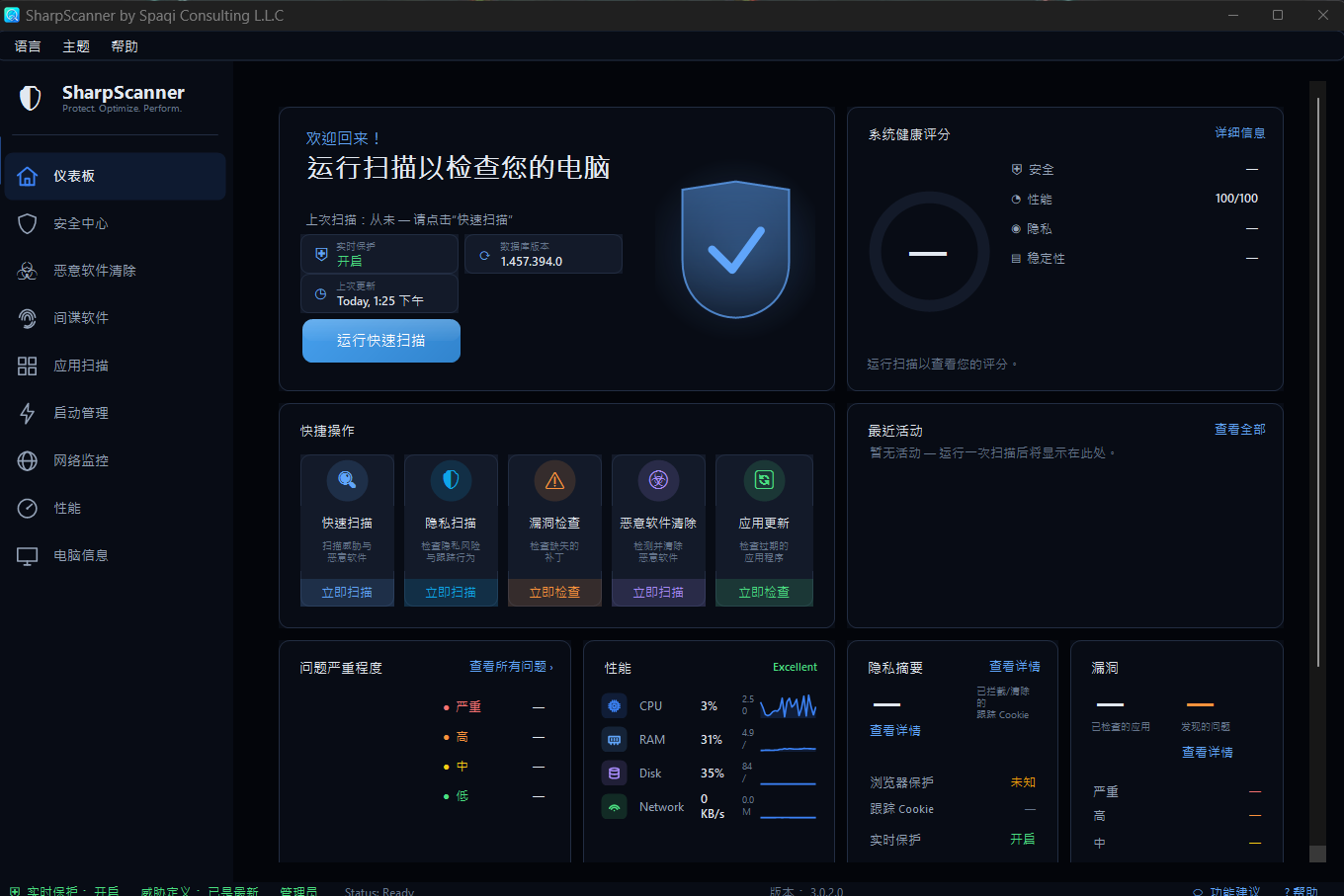This screenshot has height=896, width=1344.
Task: Click the orange 未知 status beside 浏览器保护
Action: pyautogui.click(x=1023, y=782)
